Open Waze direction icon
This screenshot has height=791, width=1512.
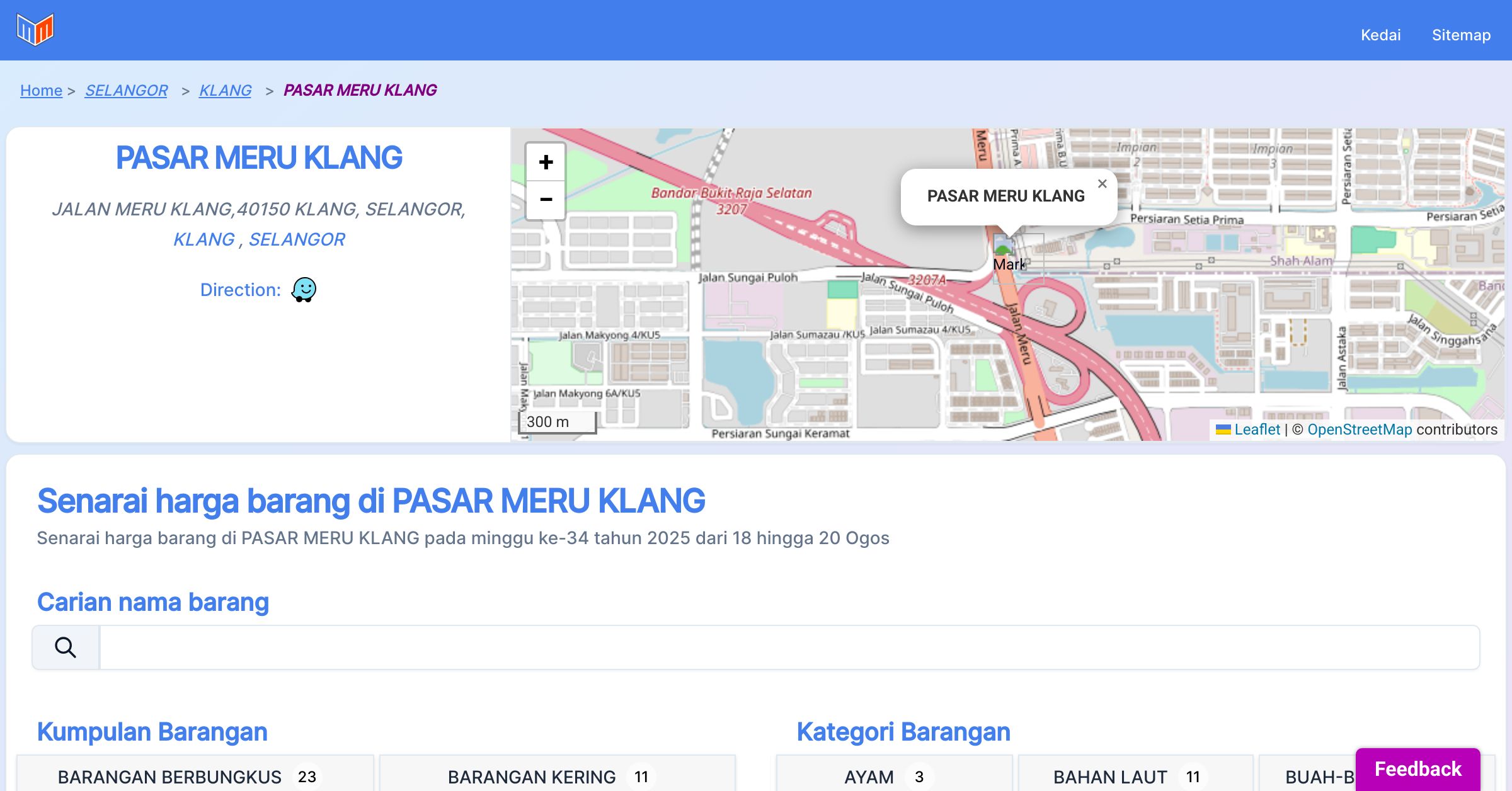tap(304, 290)
